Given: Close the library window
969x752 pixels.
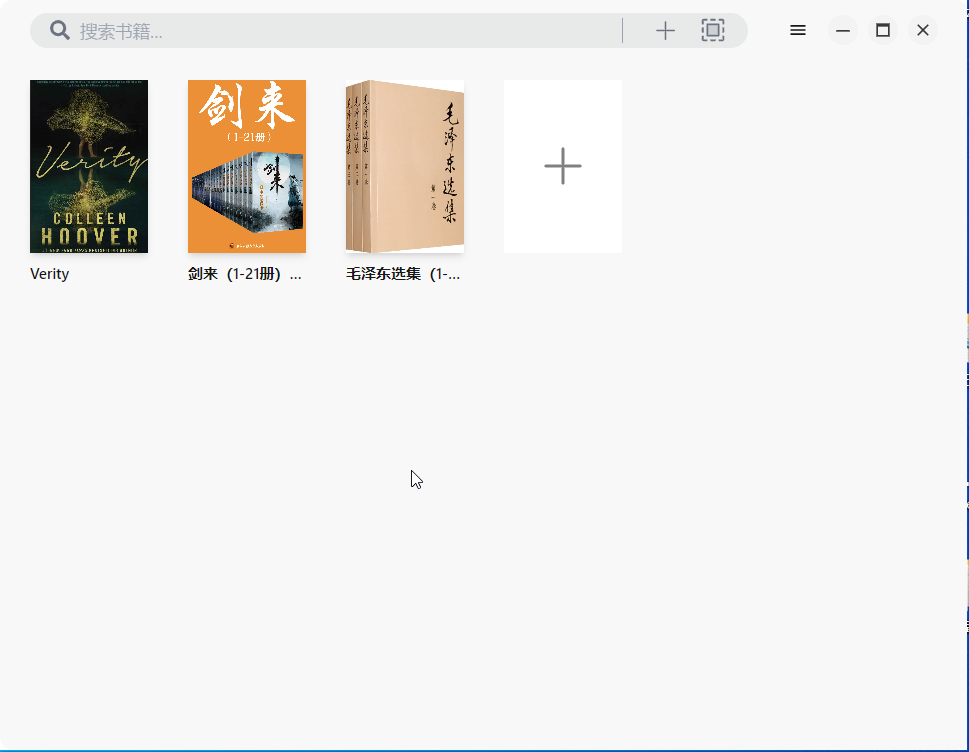Looking at the screenshot, I should point(923,30).
